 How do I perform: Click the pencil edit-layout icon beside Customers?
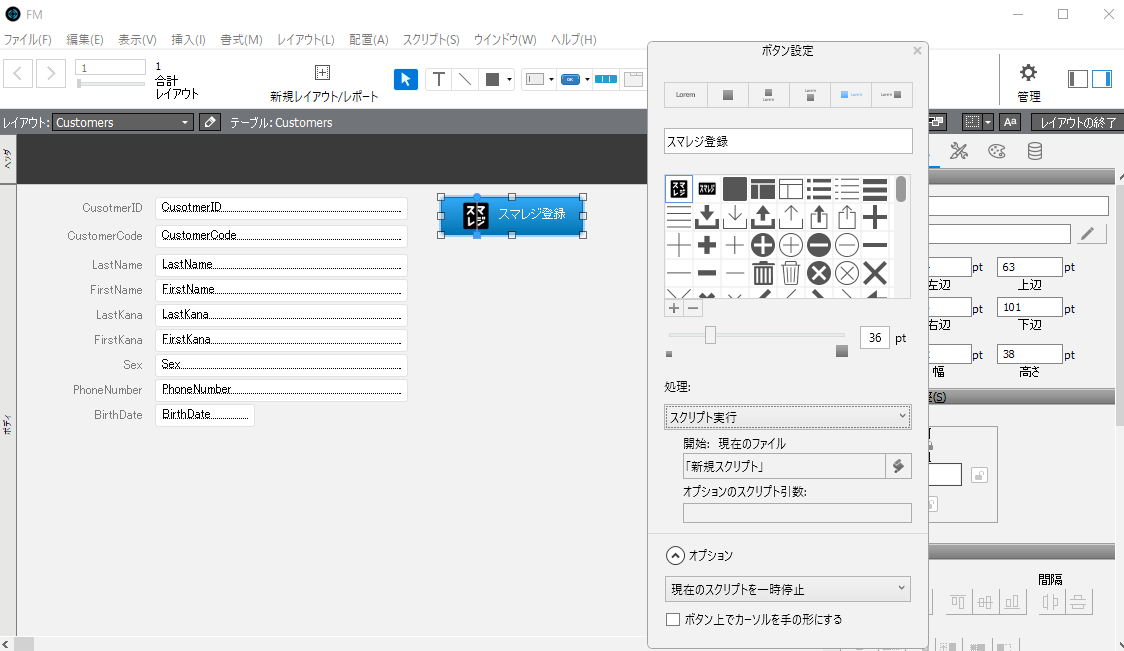[x=209, y=122]
